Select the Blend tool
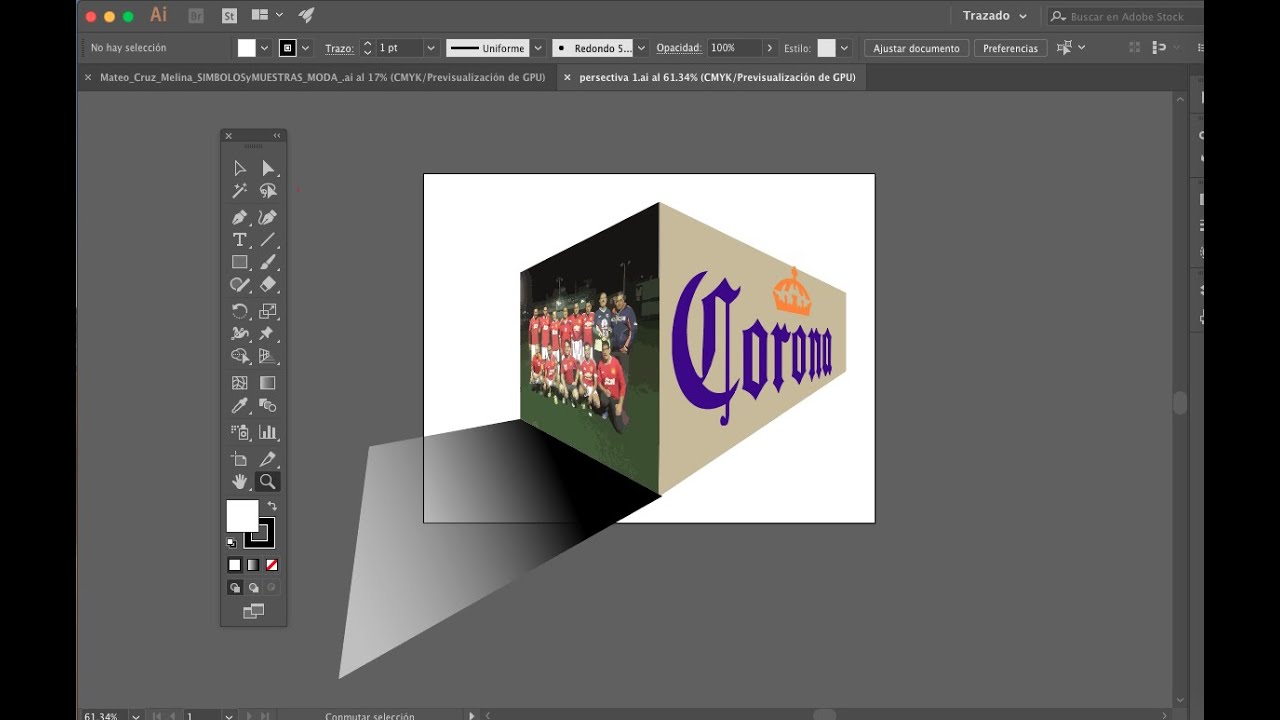1280x720 pixels. pyautogui.click(x=267, y=406)
